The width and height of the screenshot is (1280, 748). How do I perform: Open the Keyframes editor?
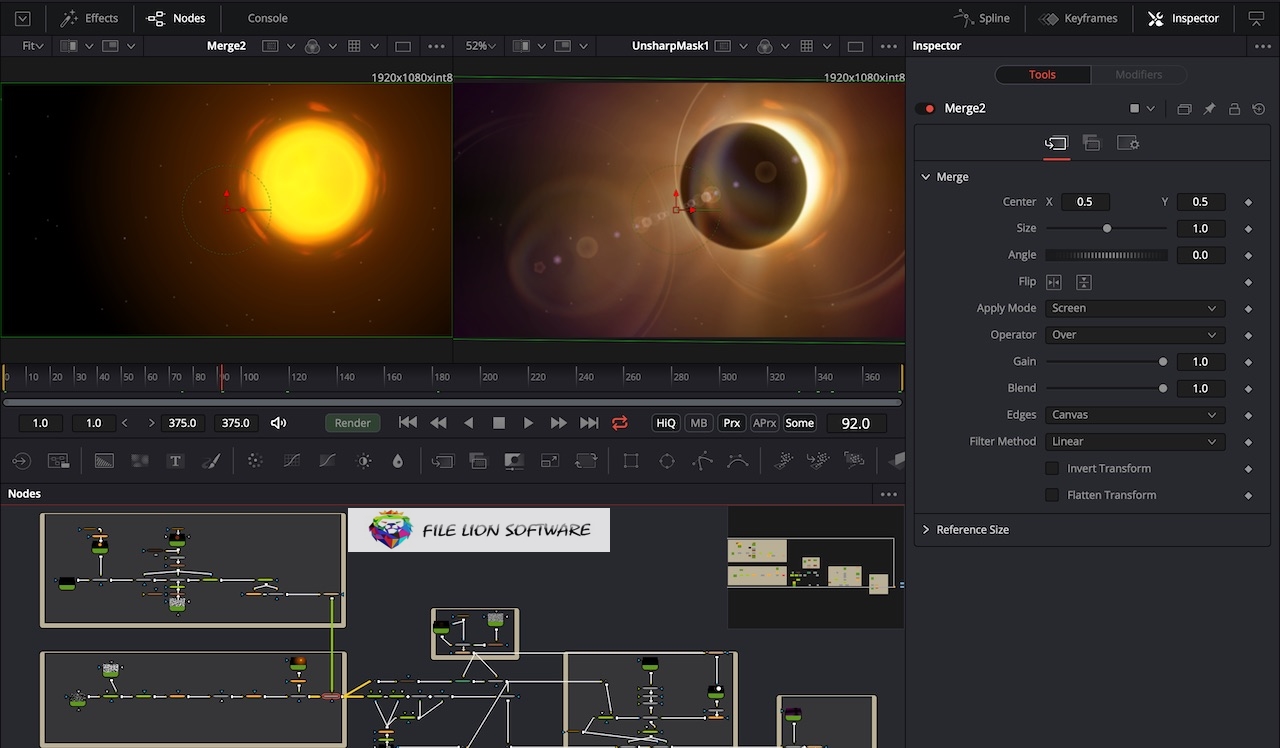pos(1078,18)
